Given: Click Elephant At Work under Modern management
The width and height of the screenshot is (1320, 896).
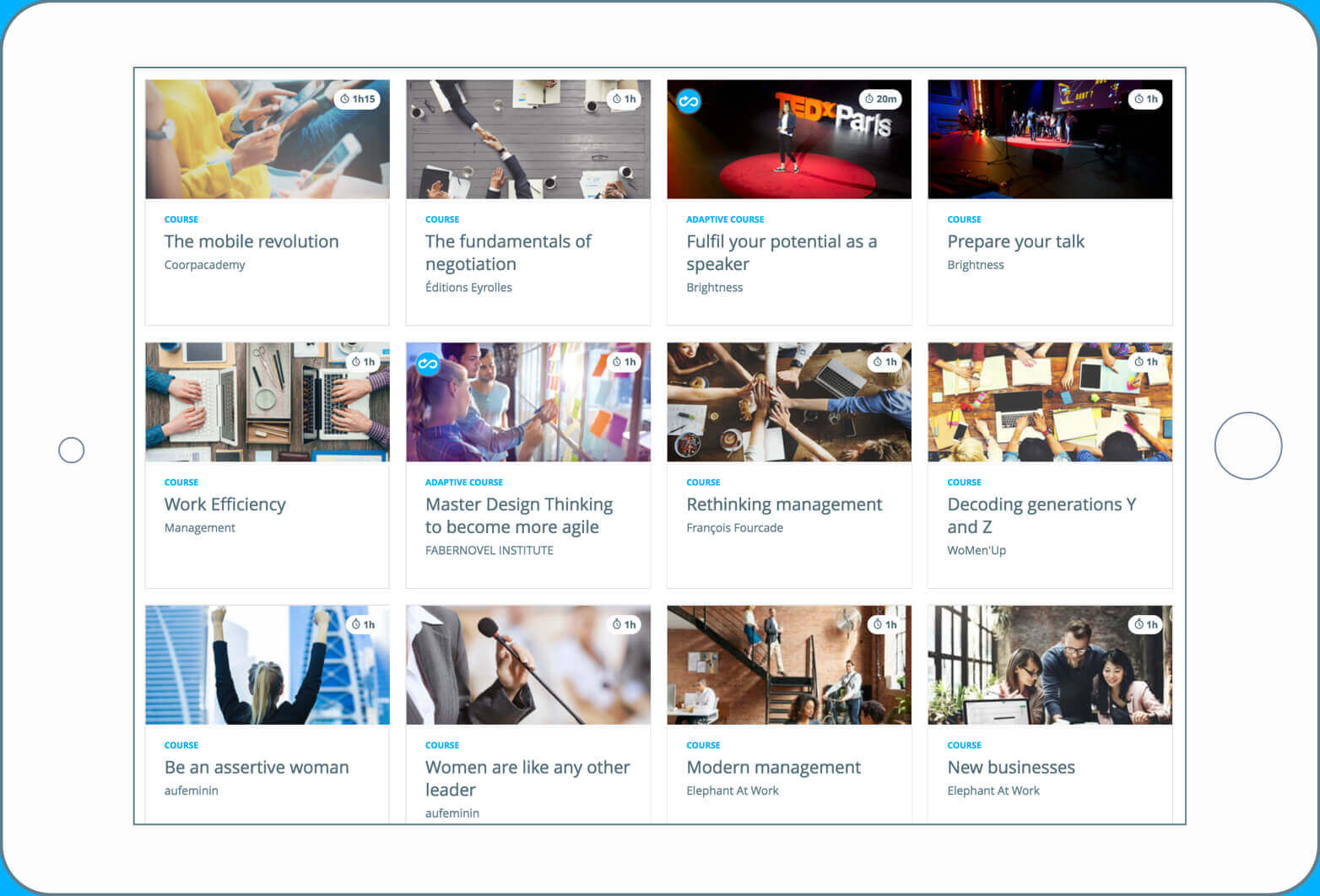Looking at the screenshot, I should (733, 791).
